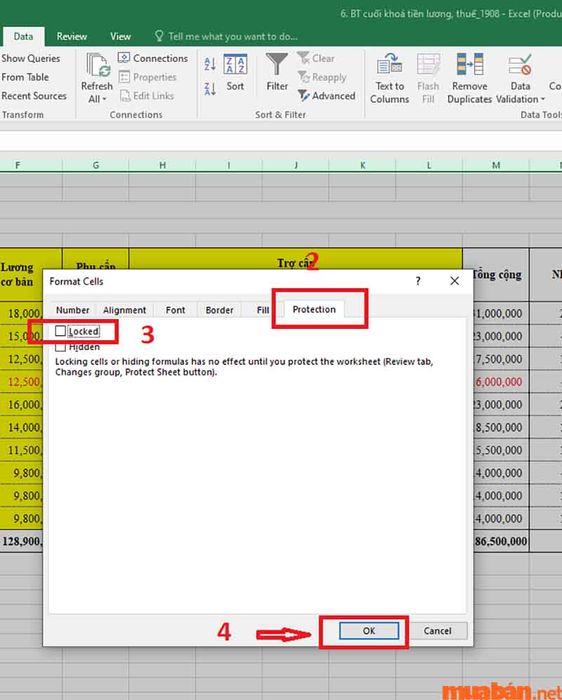Open Text to Columns wizard
This screenshot has width=562, height=700.
(390, 79)
